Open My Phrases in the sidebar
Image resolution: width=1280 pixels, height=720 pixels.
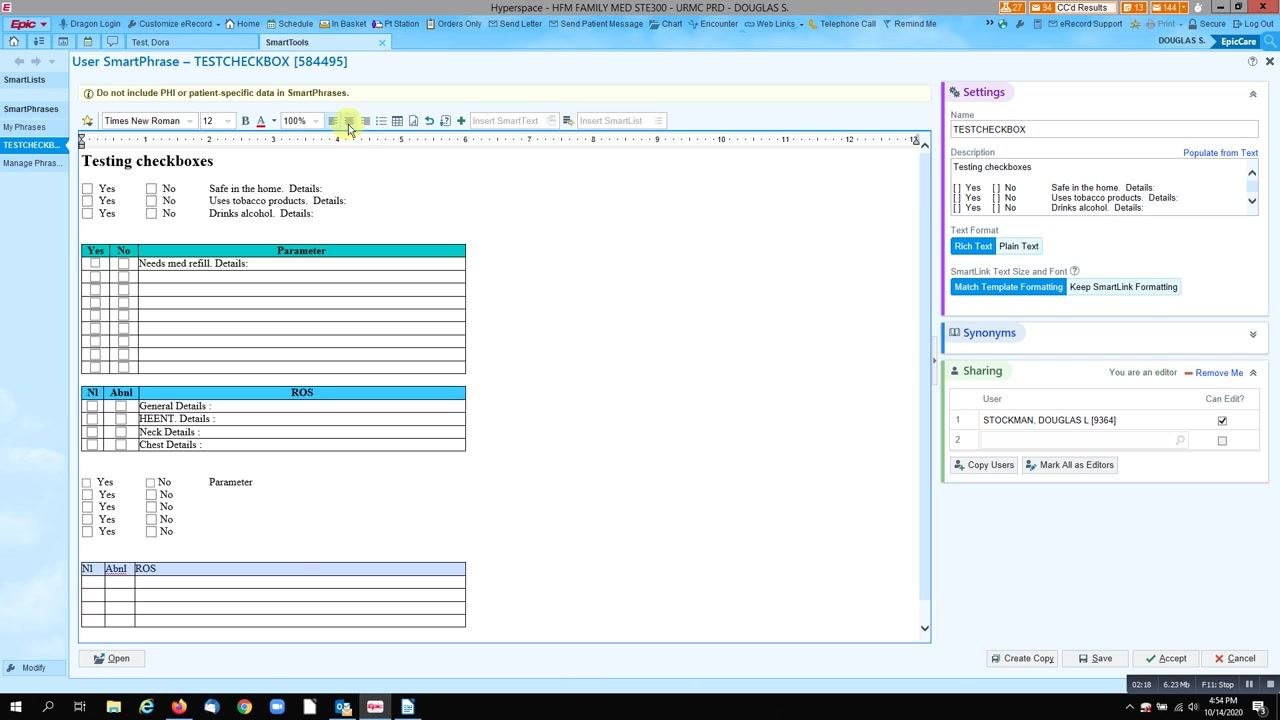[x=24, y=128]
